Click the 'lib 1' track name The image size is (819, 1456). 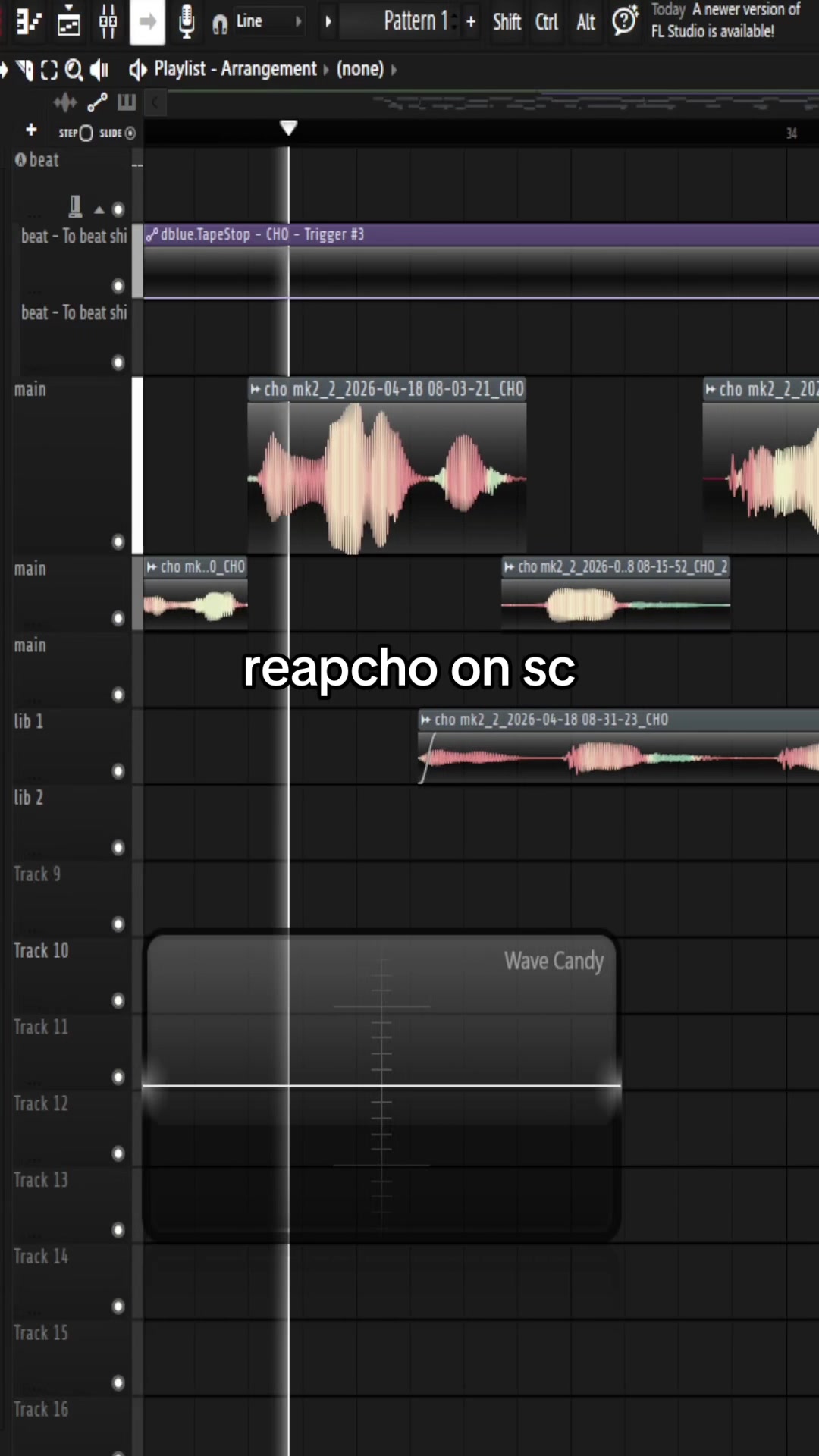click(29, 721)
